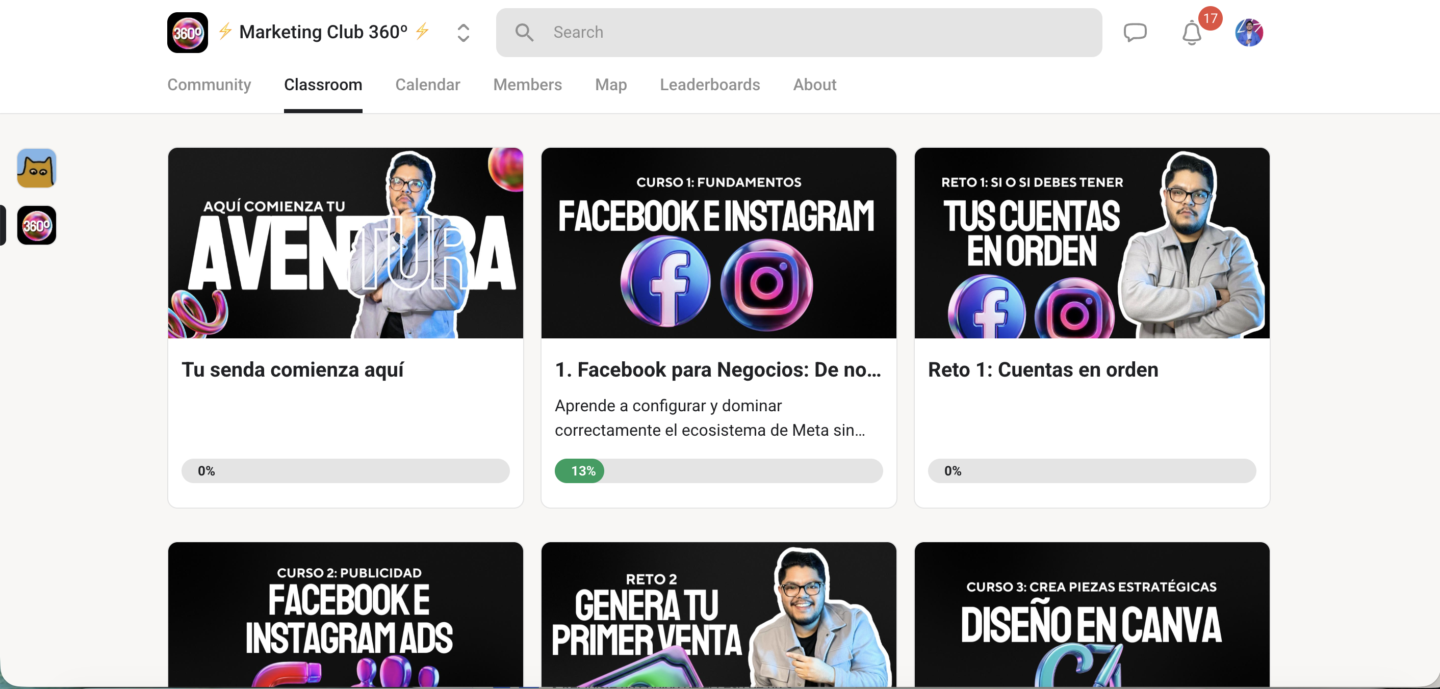Open the About tab
Screen dimensions: 1440x689
(x=815, y=85)
